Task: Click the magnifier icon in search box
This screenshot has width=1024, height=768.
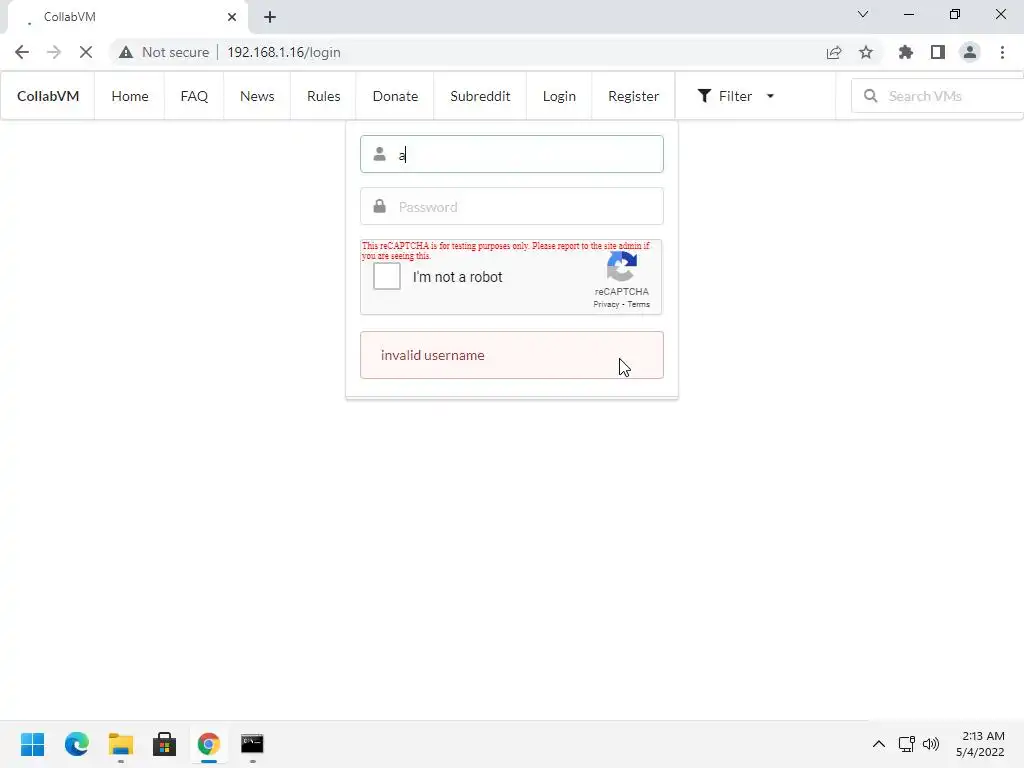Action: point(871,96)
